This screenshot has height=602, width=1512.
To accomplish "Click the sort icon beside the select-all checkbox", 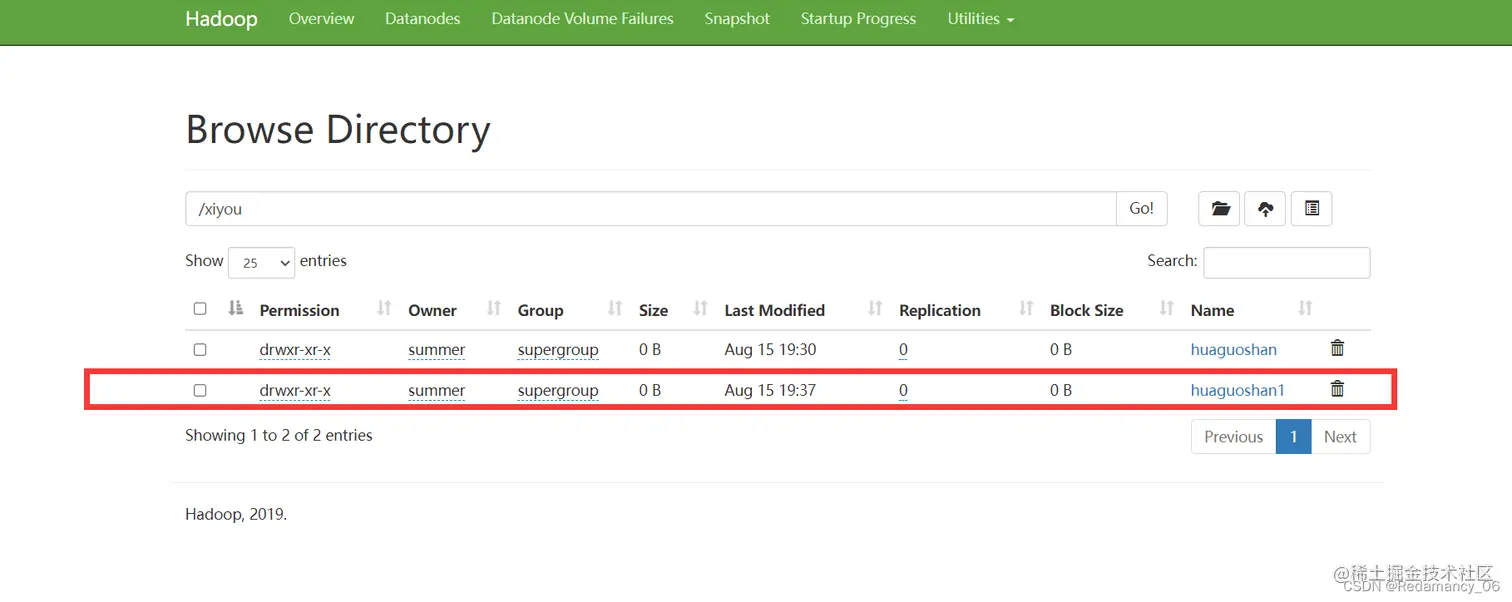I will [236, 308].
